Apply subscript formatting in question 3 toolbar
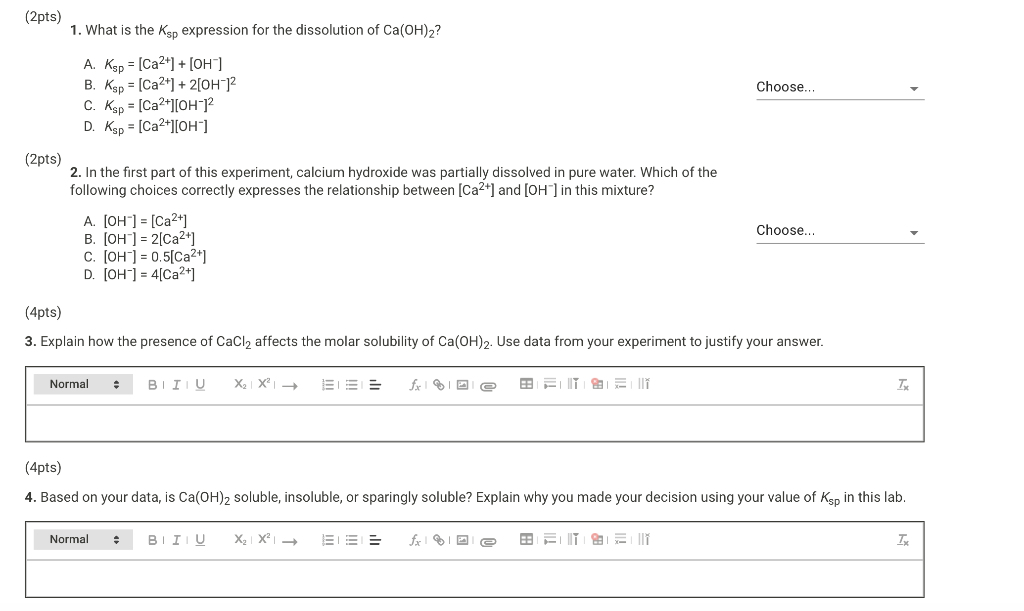Viewport: 1024px width, 611px height. pos(240,384)
